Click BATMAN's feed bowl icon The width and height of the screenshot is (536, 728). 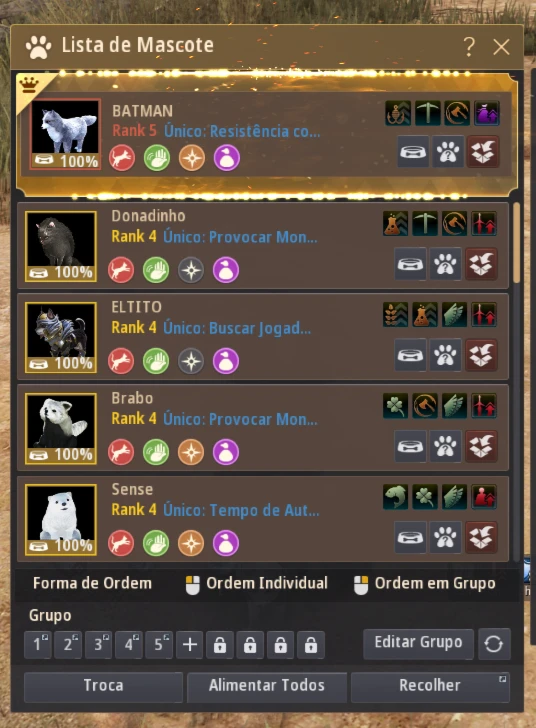413,152
